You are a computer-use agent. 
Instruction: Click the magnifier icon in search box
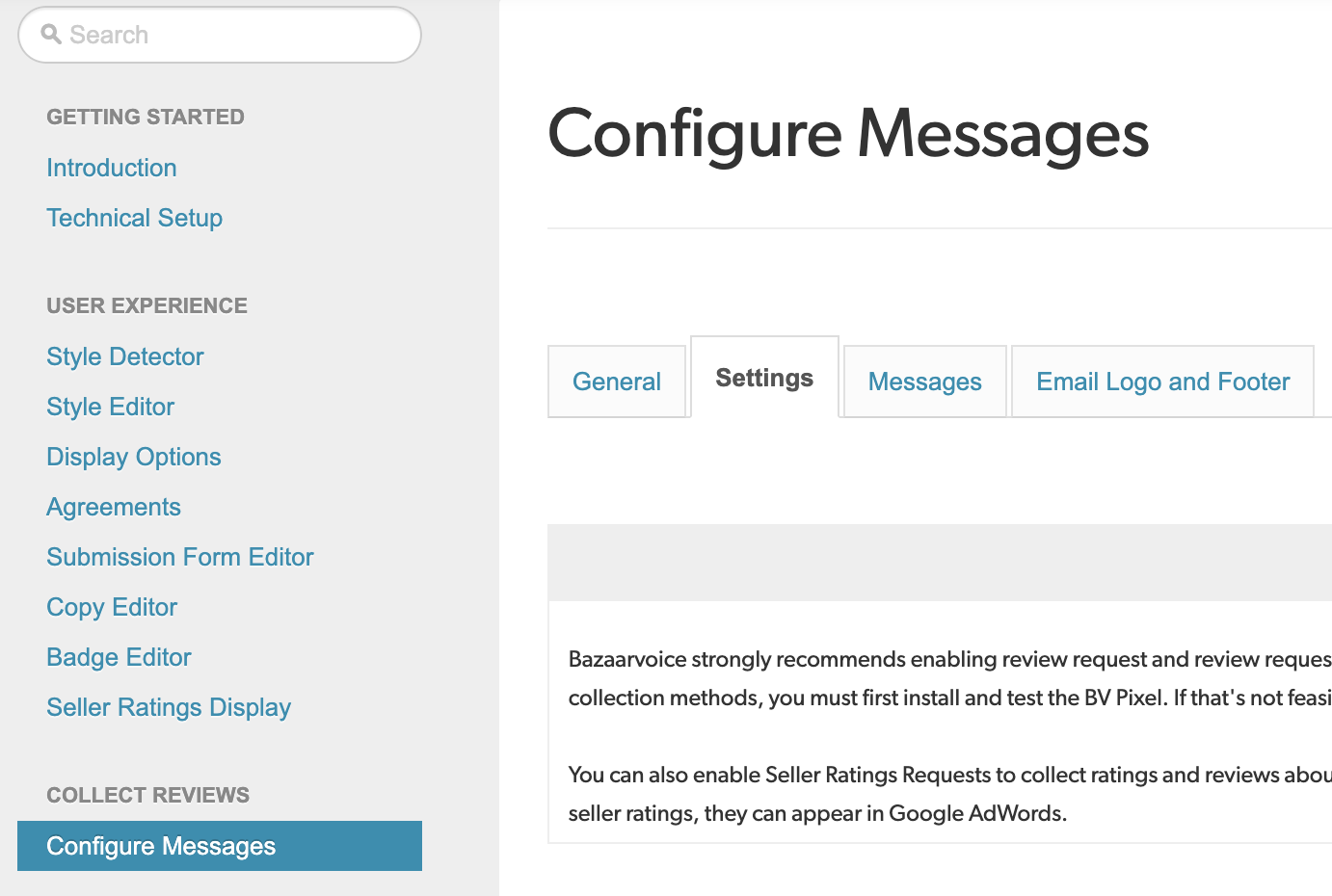tap(51, 35)
